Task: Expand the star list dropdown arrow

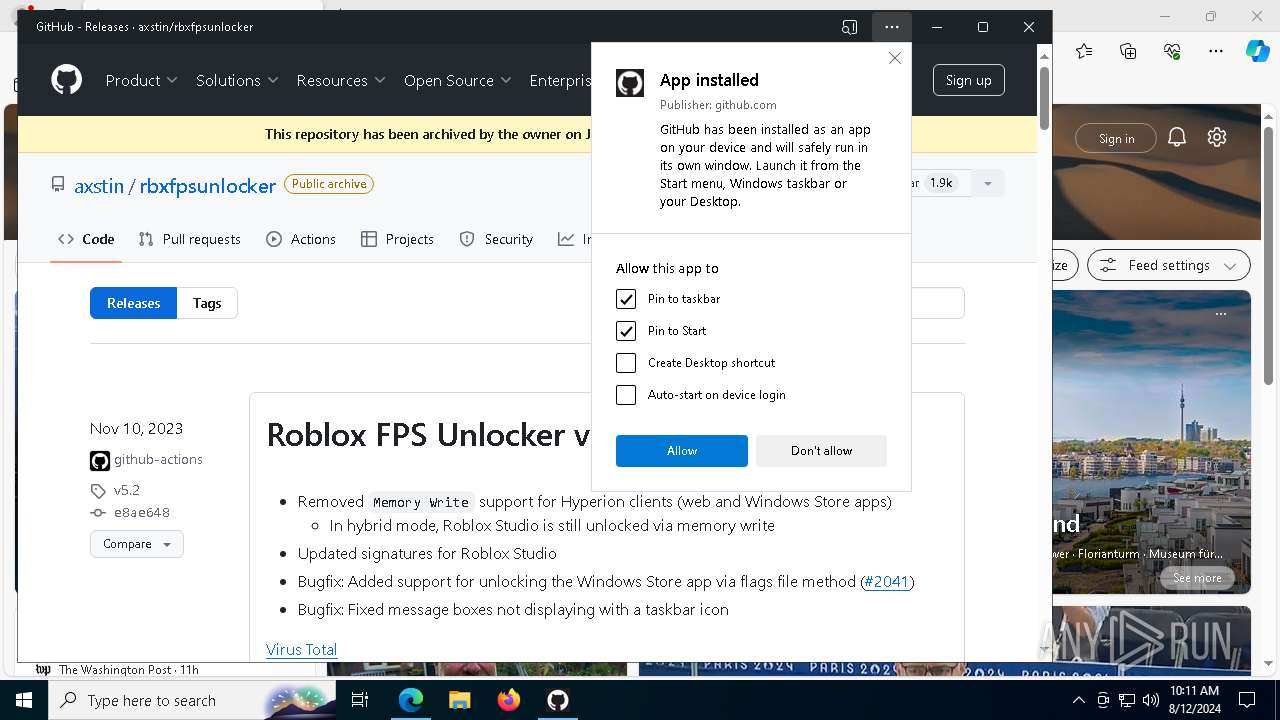Action: 987,183
